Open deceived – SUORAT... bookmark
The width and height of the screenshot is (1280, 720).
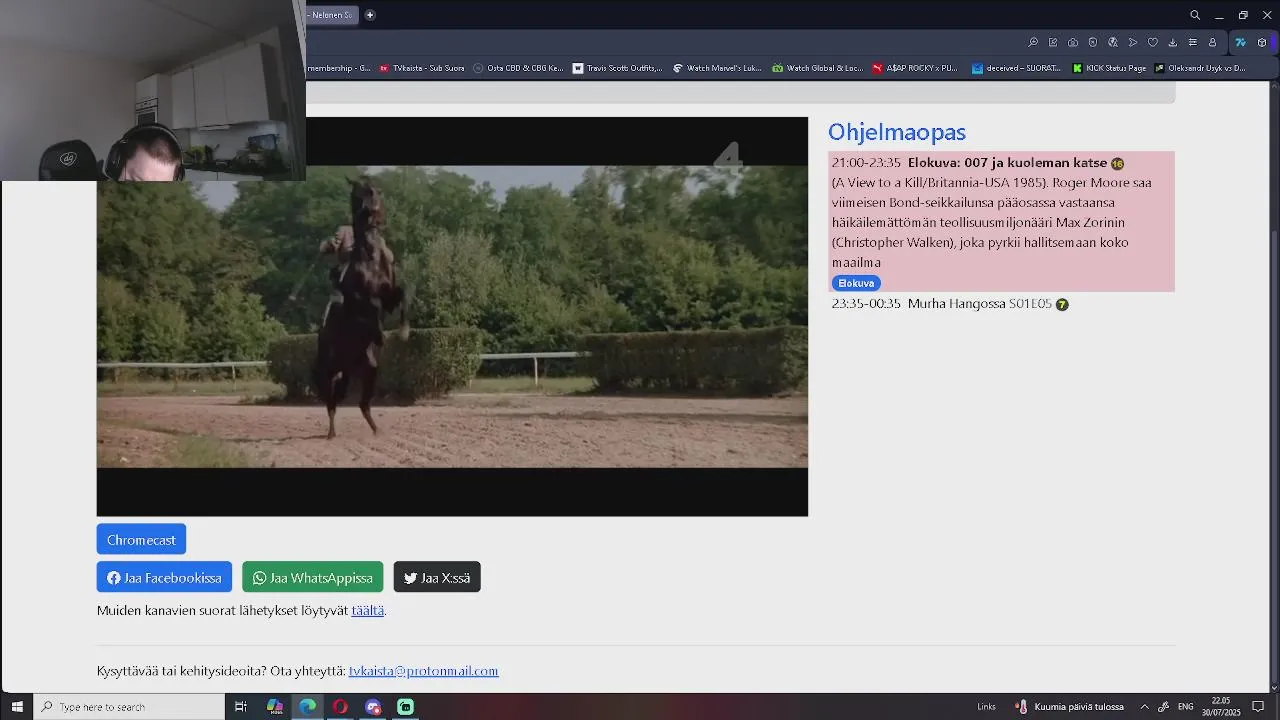tap(1017, 68)
